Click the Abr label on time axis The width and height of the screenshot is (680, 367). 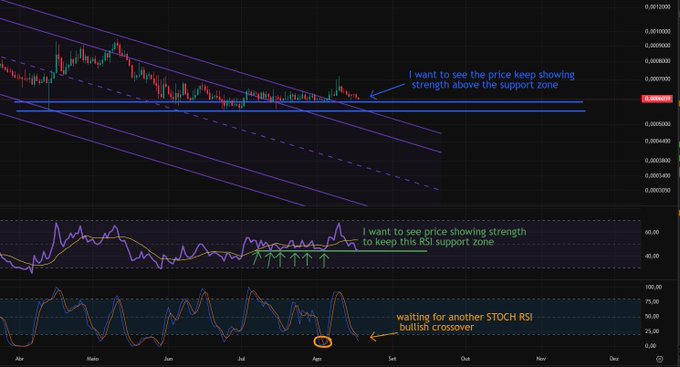point(19,359)
